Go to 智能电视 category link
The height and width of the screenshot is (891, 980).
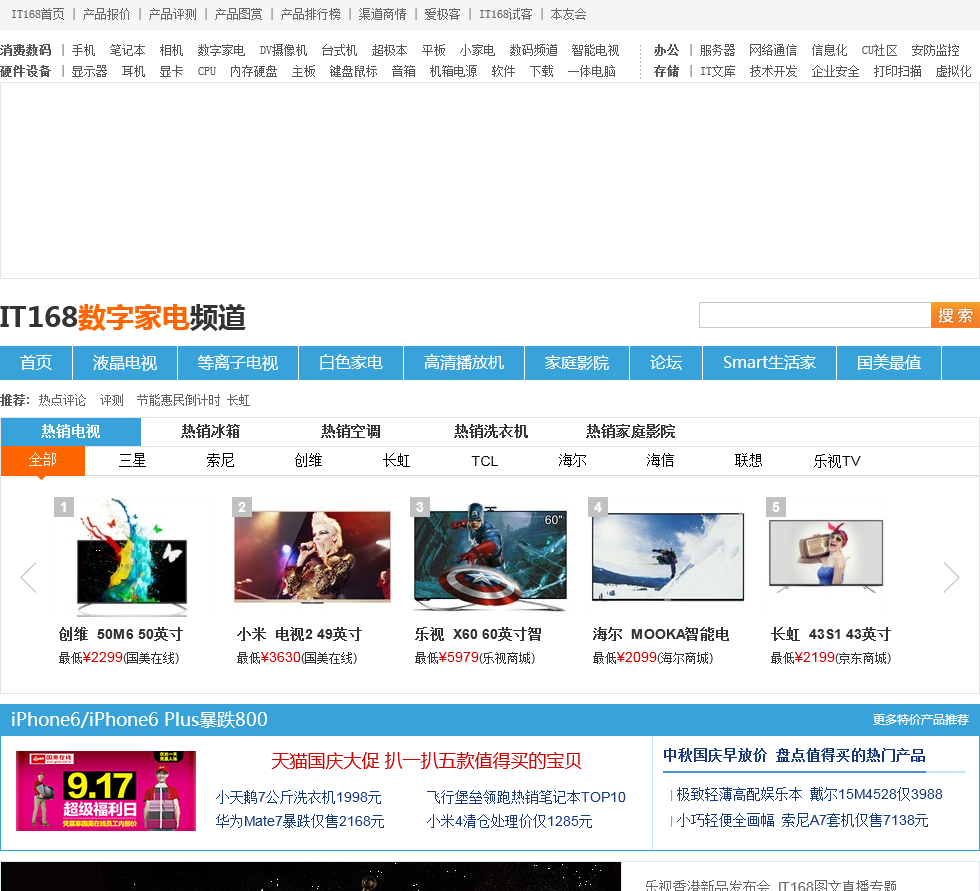click(595, 51)
